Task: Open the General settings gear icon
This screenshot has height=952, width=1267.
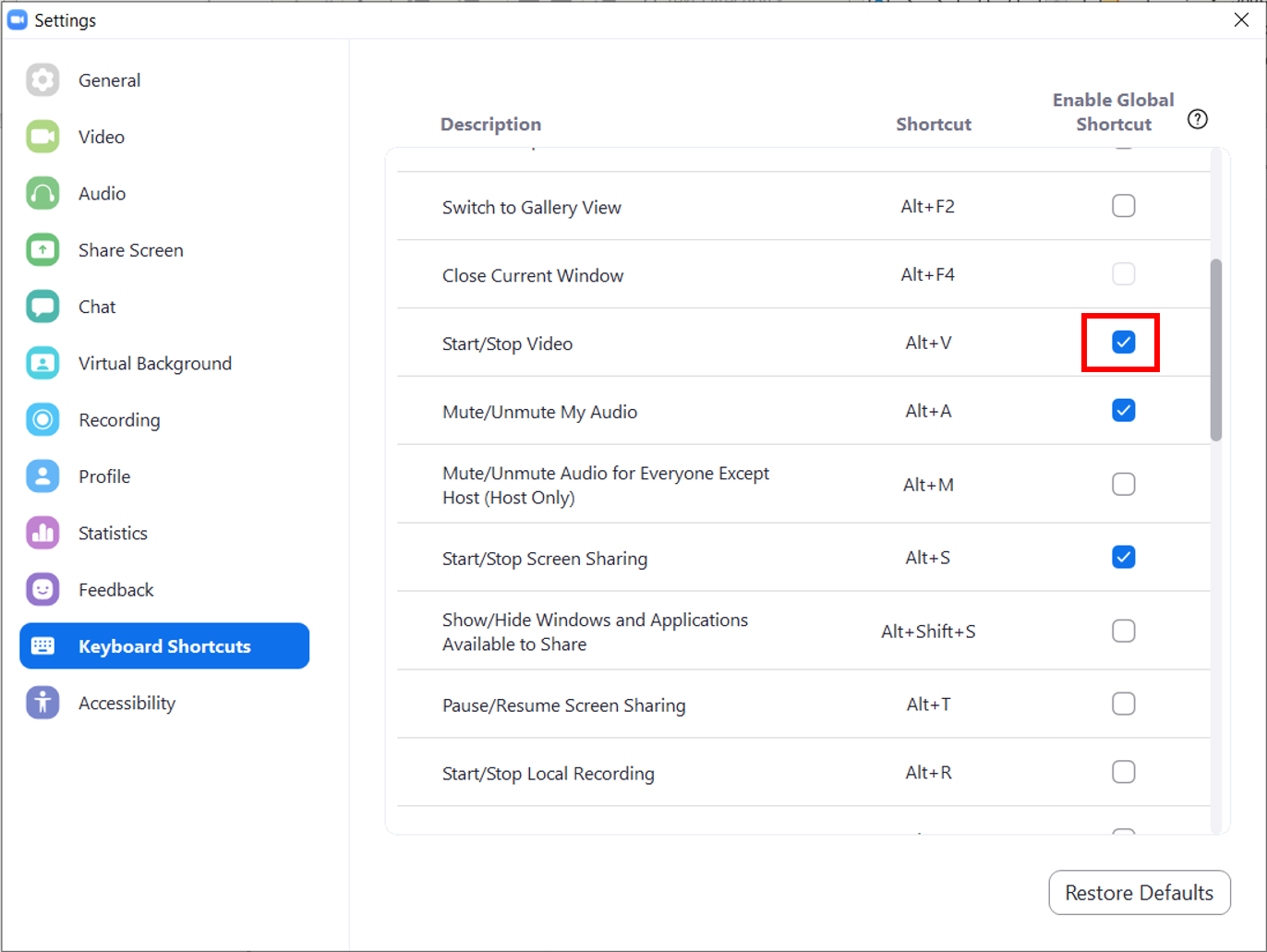Action: coord(42,80)
